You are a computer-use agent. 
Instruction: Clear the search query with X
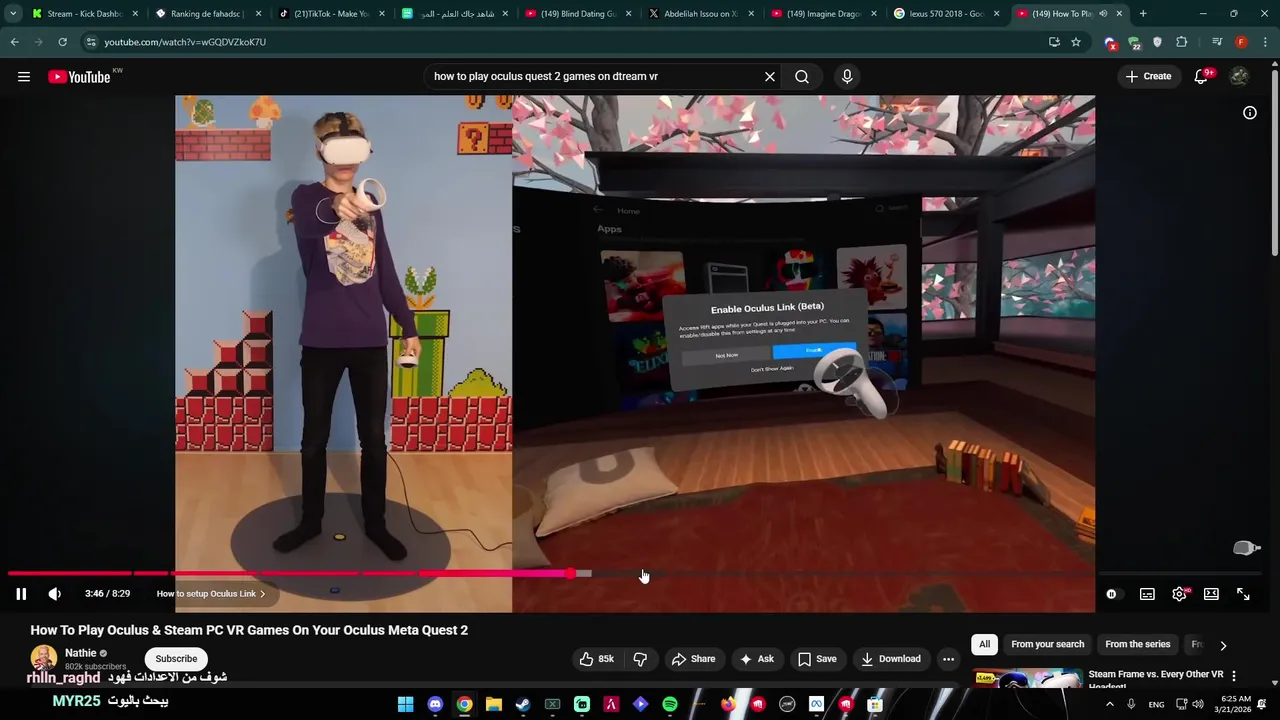[770, 77]
